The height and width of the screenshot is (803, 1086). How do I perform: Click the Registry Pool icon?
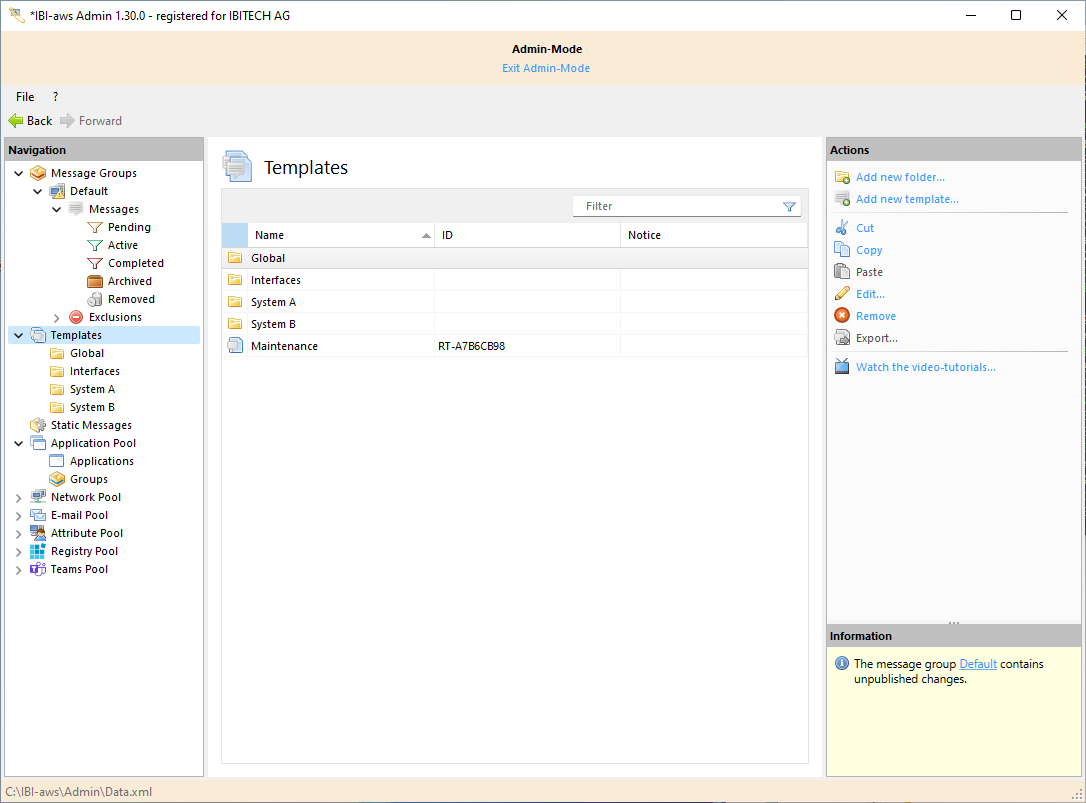pos(38,551)
